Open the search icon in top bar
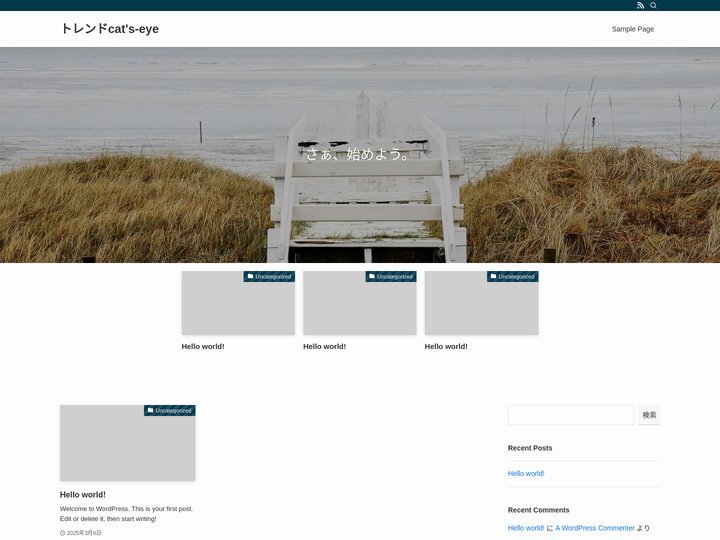Screen dimensions: 720x540 click(653, 6)
